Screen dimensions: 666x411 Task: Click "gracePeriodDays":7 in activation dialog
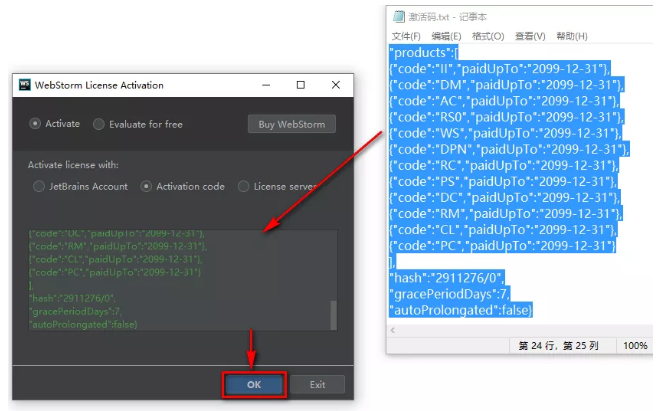(75, 312)
